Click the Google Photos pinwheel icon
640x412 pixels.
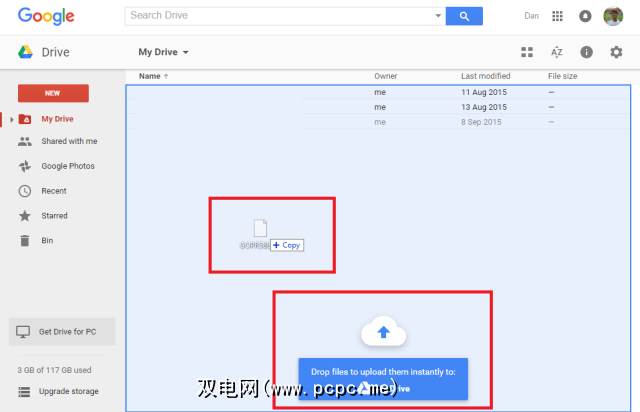(24, 166)
